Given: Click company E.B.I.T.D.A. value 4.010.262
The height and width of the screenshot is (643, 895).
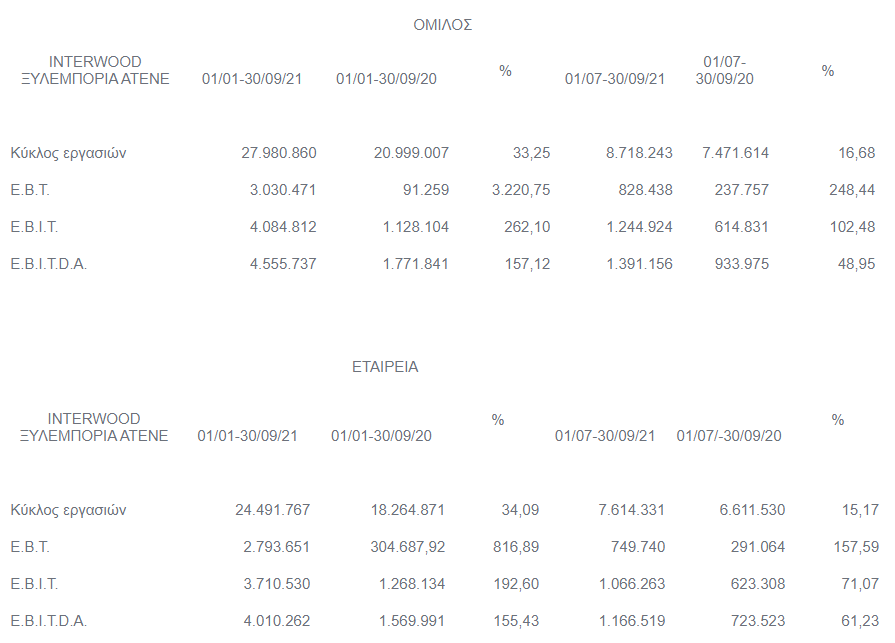Looking at the screenshot, I should tap(277, 621).
